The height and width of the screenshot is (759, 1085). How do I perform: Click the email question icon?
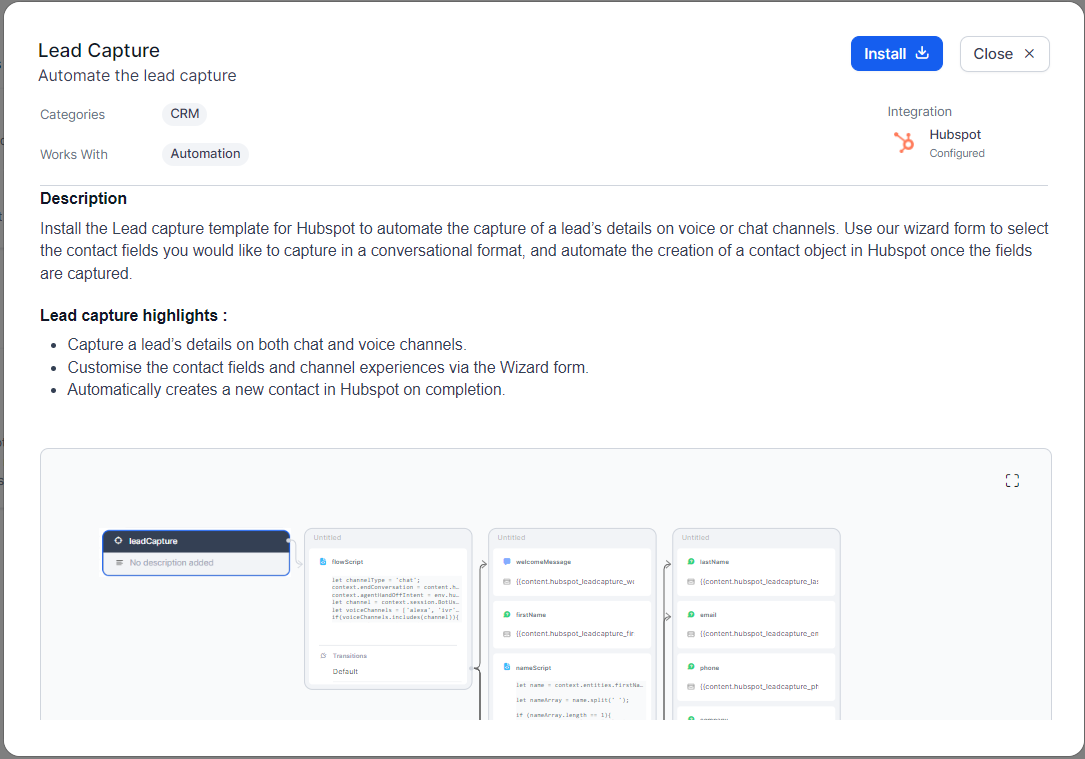pyautogui.click(x=691, y=615)
